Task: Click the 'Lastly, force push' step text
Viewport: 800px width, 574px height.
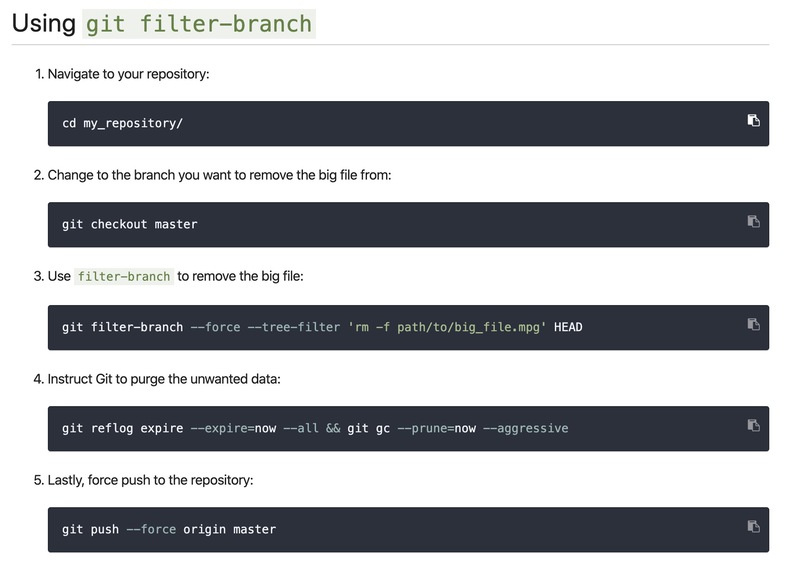Action: coord(150,480)
